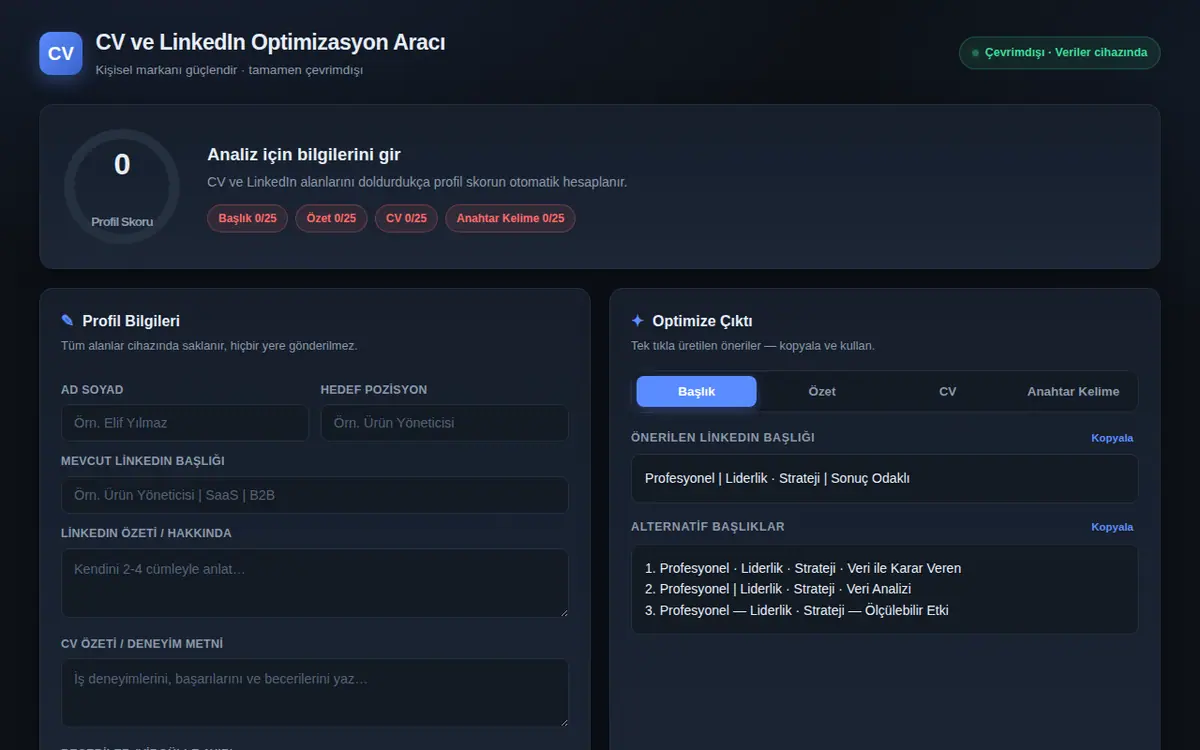Click the green offline status dot
This screenshot has height=750, width=1200.
[x=975, y=53]
